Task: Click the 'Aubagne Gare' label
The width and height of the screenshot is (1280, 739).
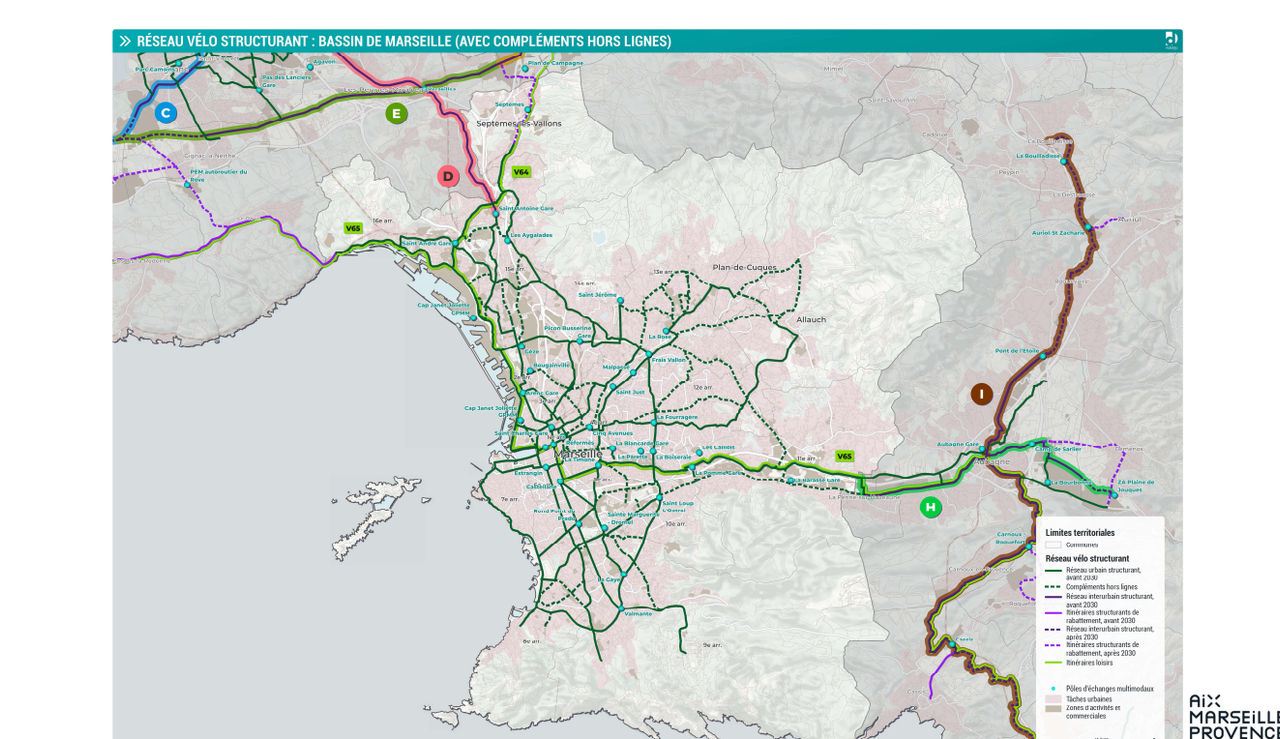Action: [958, 444]
